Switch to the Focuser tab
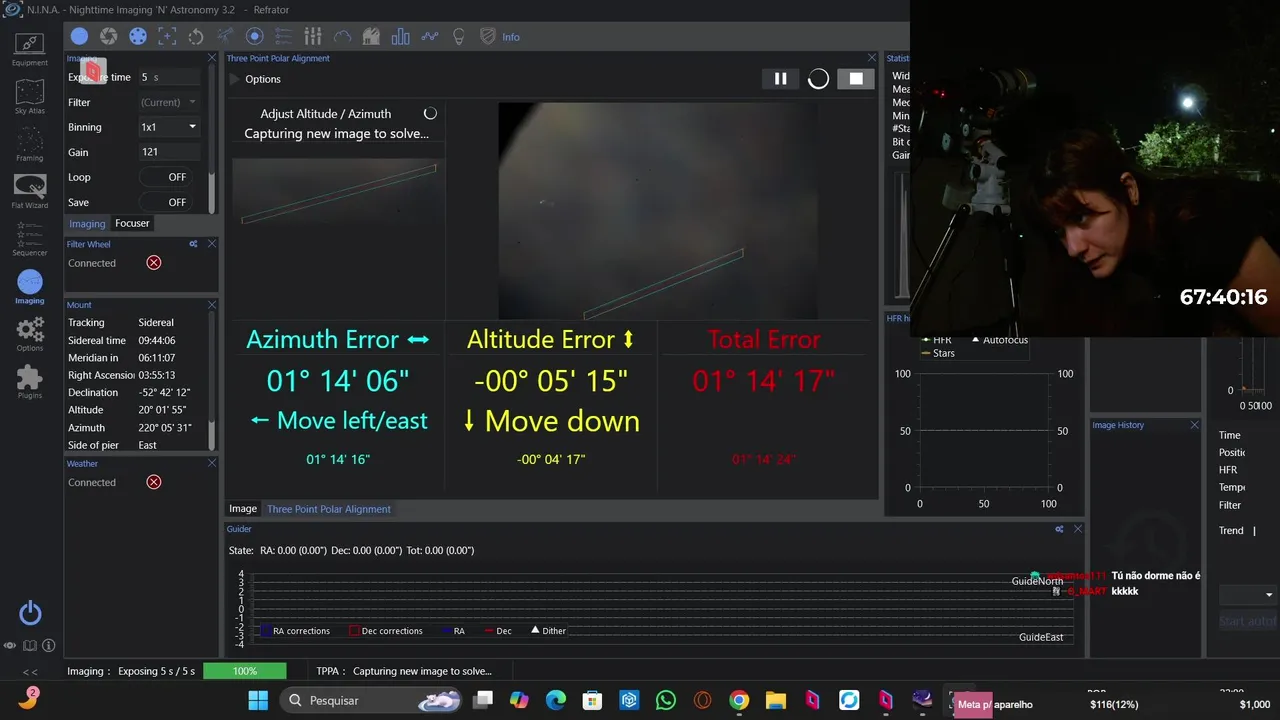 132,223
